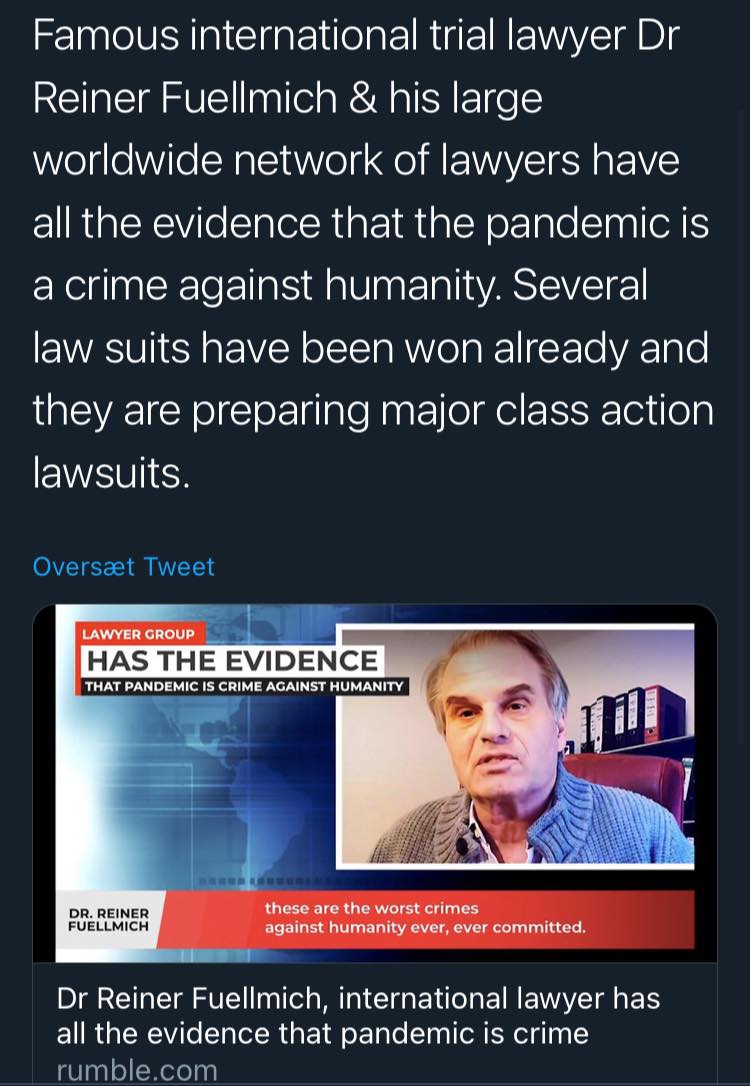Click 'all the evidence that the pandemic is' line
The image size is (750, 1086).
pos(370,224)
